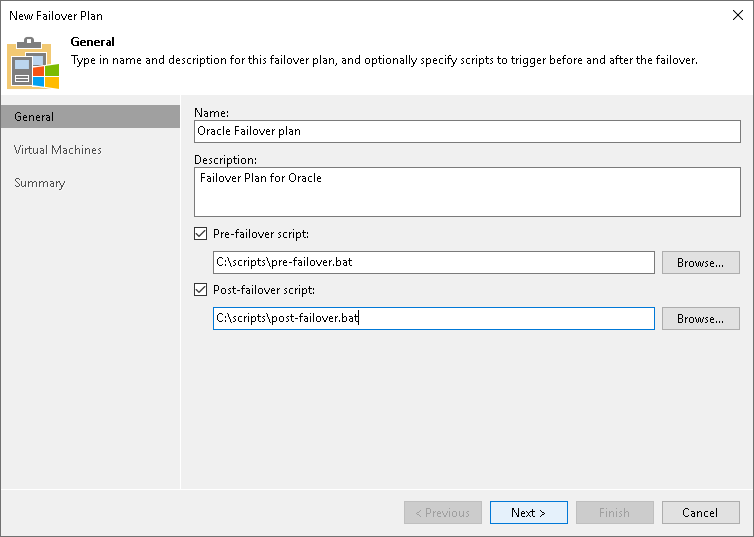The height and width of the screenshot is (537, 754).
Task: Click the Name input field
Action: 467,131
